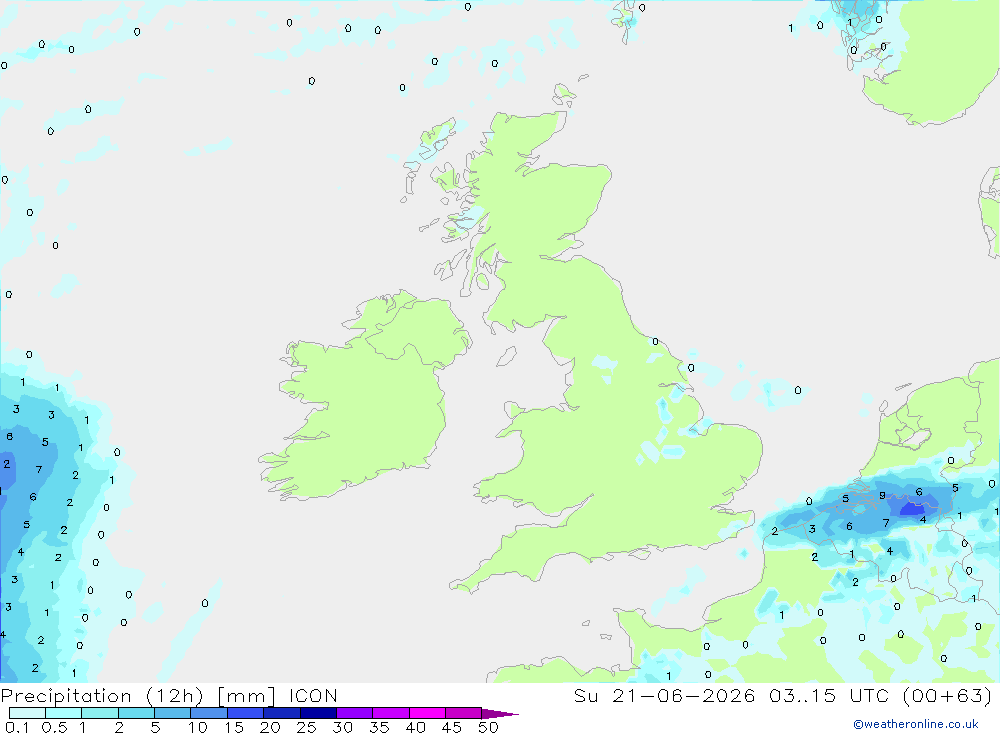Click the time range "03..15 UTC"

point(828,695)
